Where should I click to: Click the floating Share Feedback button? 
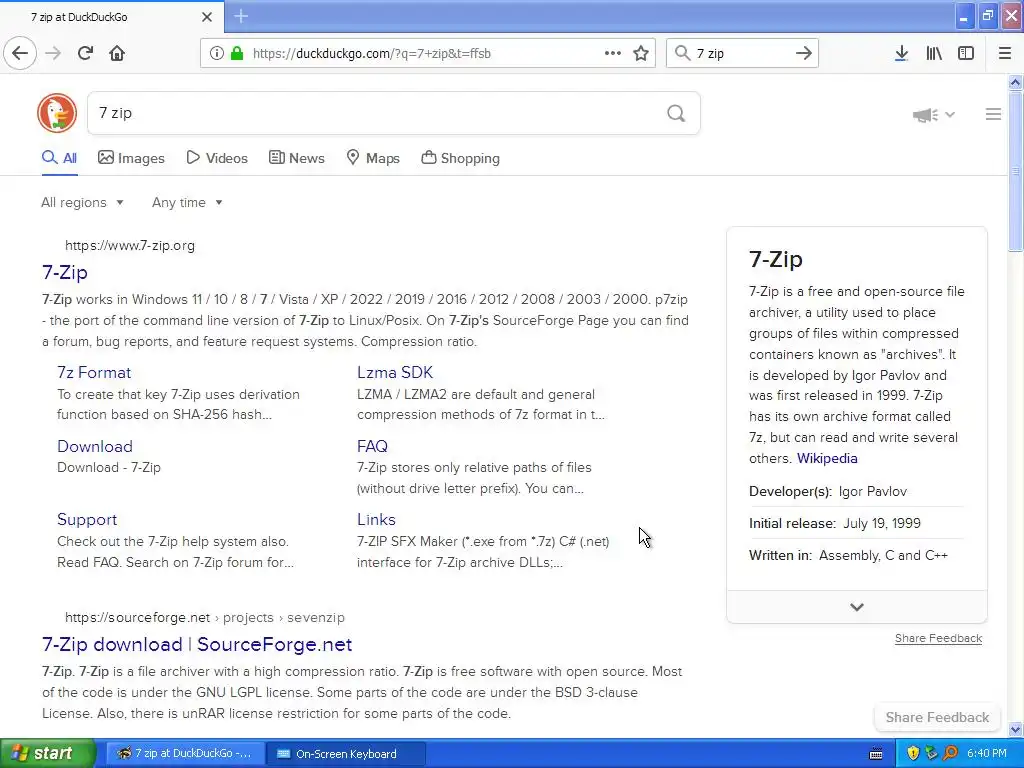click(937, 717)
